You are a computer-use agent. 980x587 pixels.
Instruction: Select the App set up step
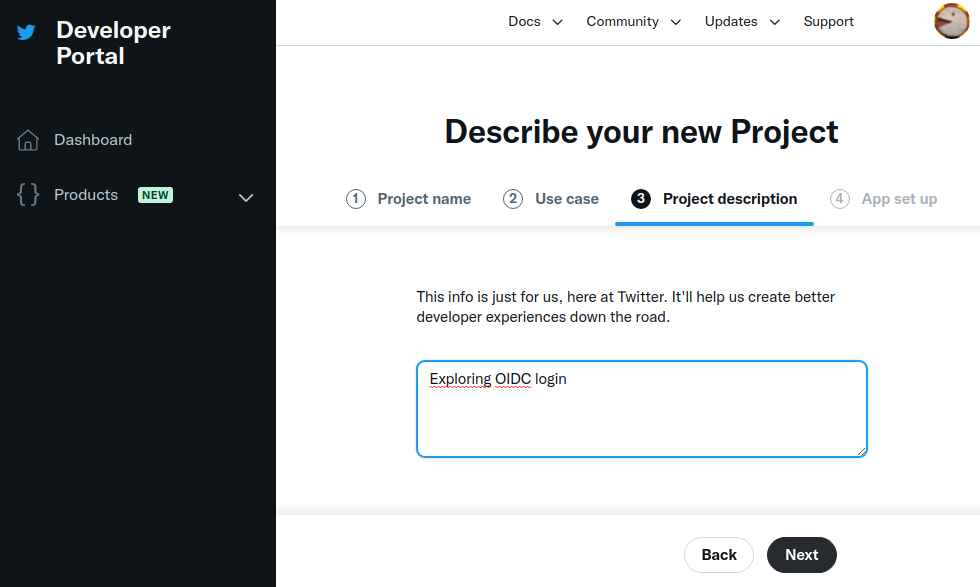click(x=899, y=199)
